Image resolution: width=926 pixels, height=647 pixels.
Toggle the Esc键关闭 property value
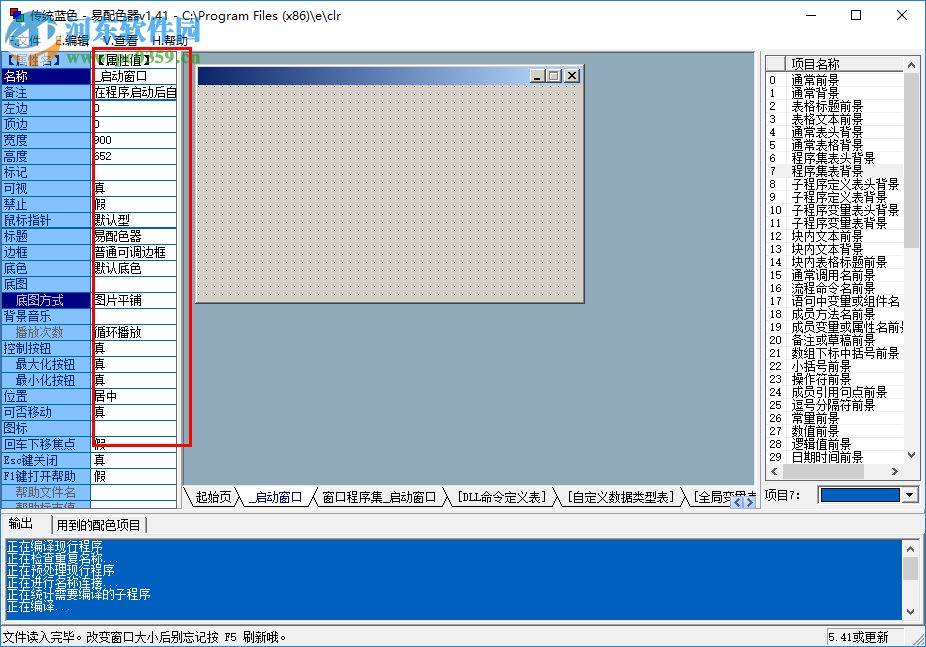pyautogui.click(x=135, y=460)
